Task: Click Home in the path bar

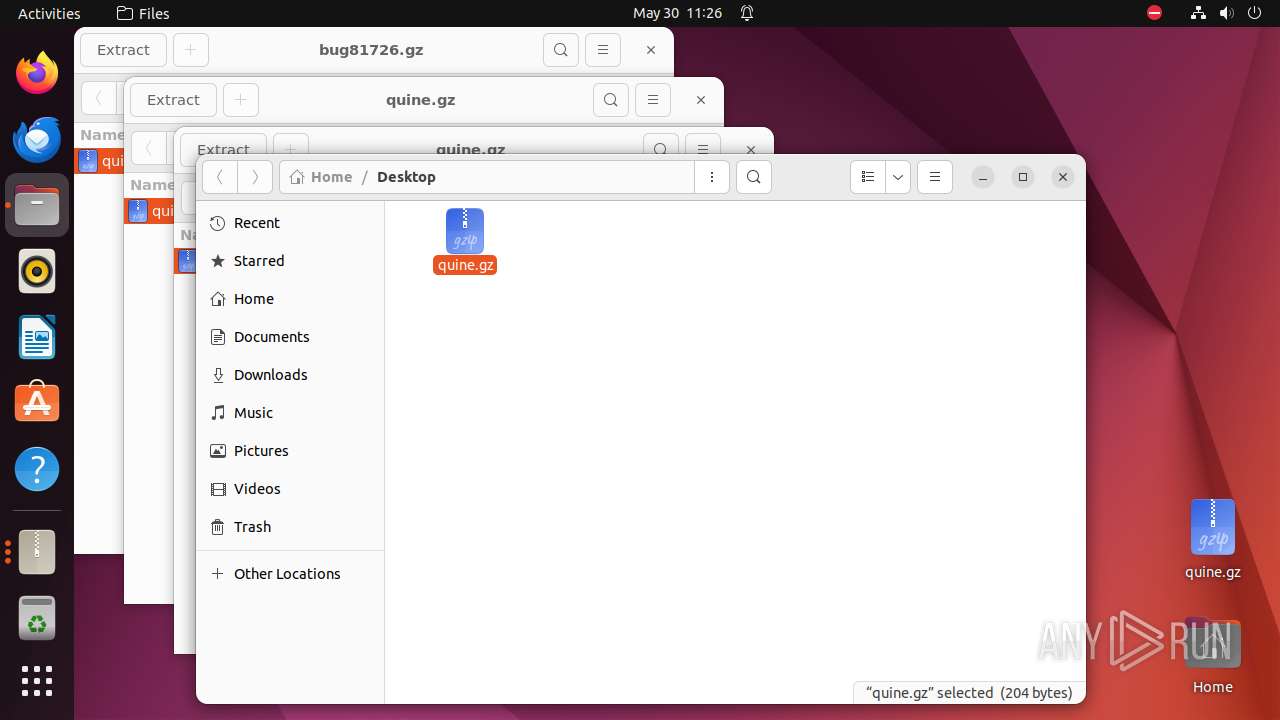Action: pyautogui.click(x=321, y=177)
